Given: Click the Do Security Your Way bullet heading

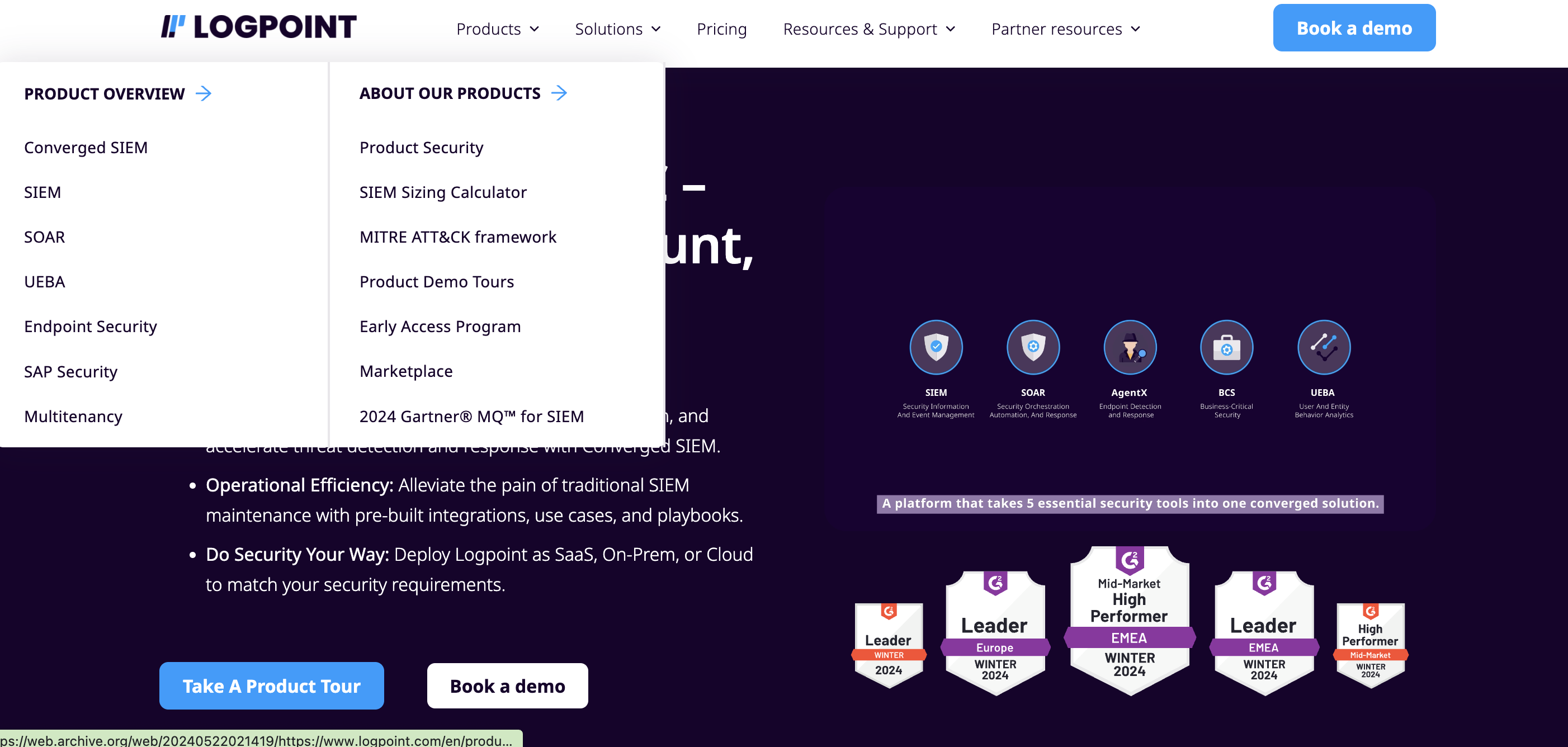Looking at the screenshot, I should tap(297, 555).
